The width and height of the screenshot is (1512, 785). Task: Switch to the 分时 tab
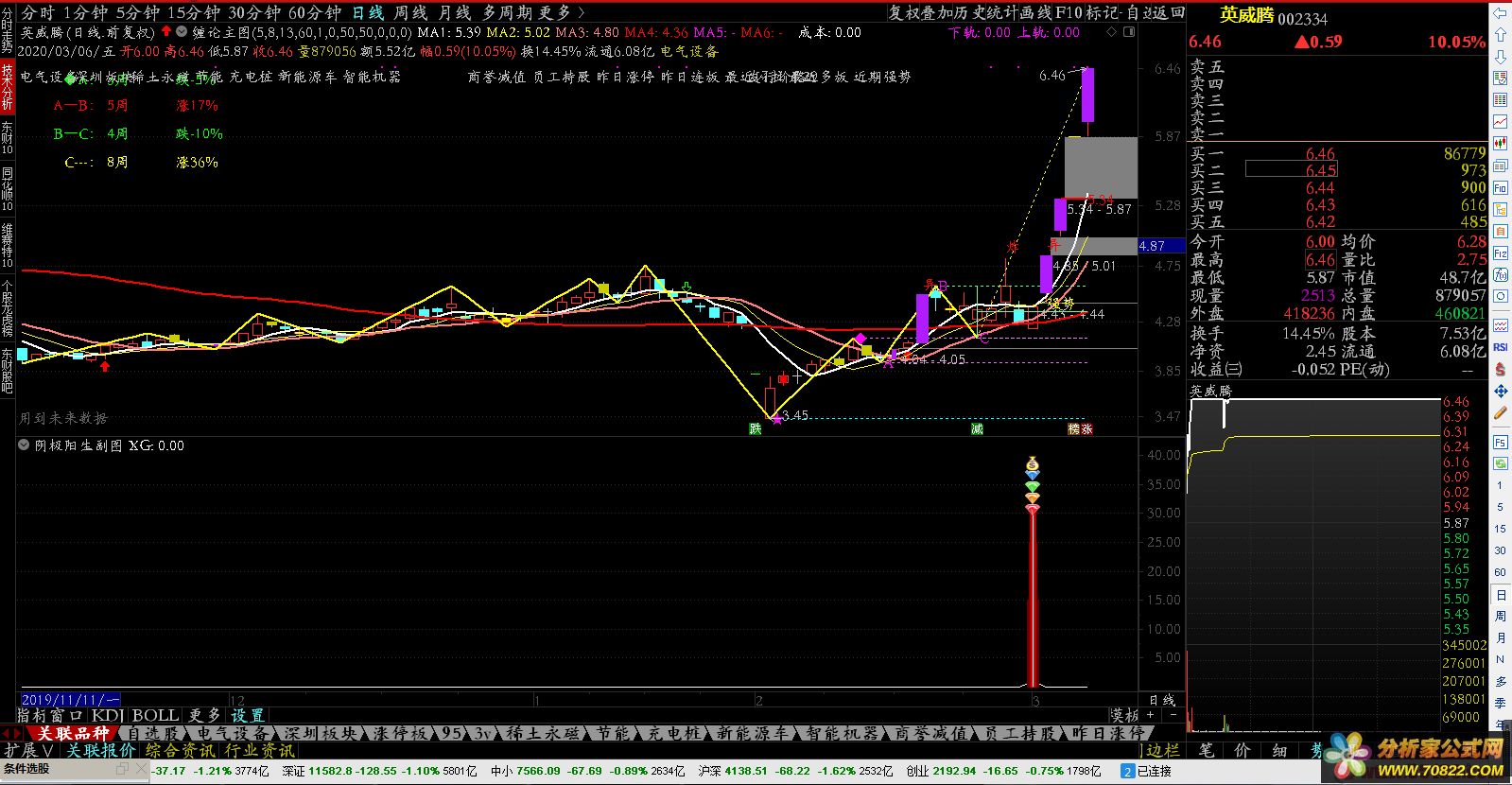click(38, 12)
